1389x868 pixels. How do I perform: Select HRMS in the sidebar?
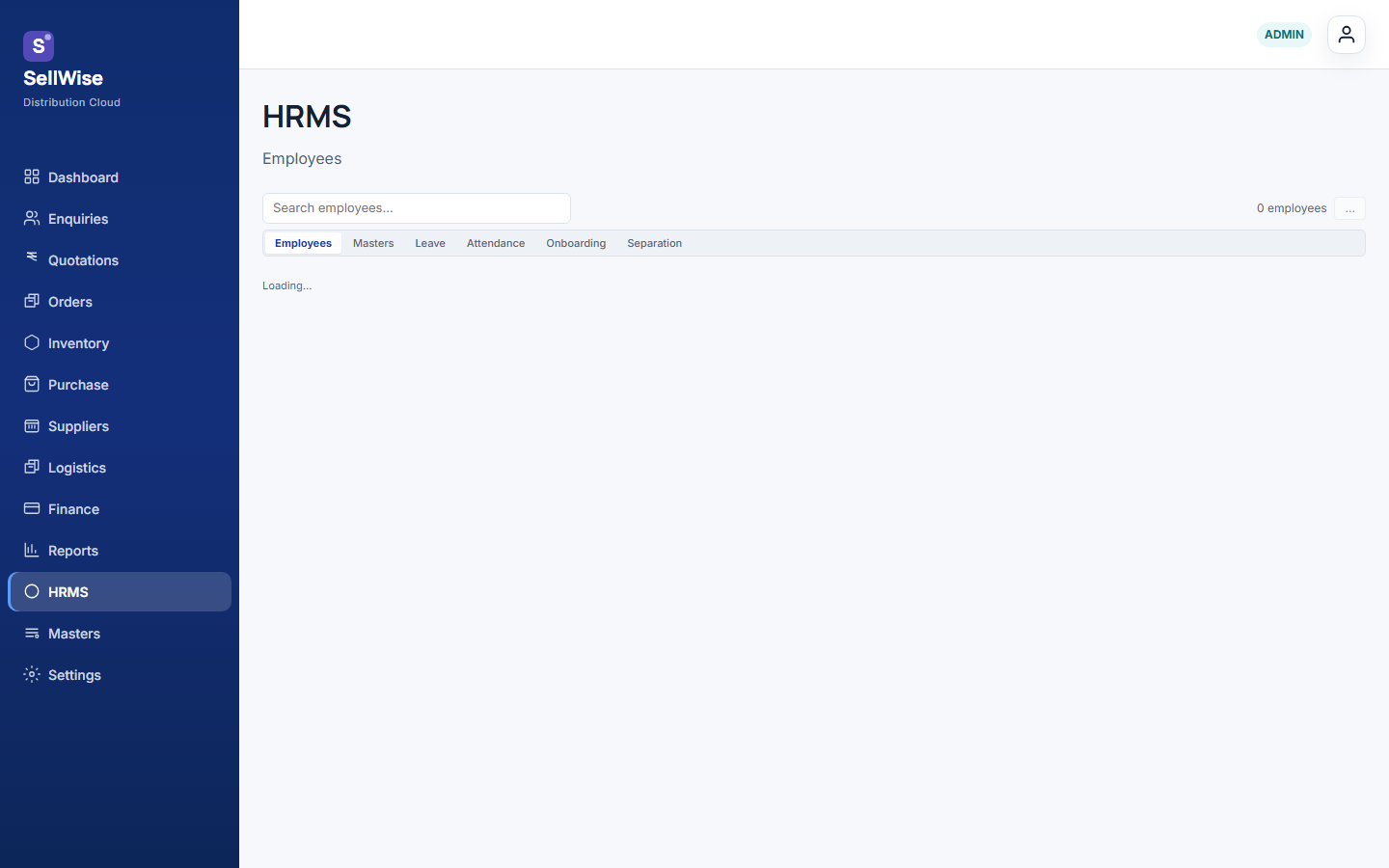click(120, 592)
